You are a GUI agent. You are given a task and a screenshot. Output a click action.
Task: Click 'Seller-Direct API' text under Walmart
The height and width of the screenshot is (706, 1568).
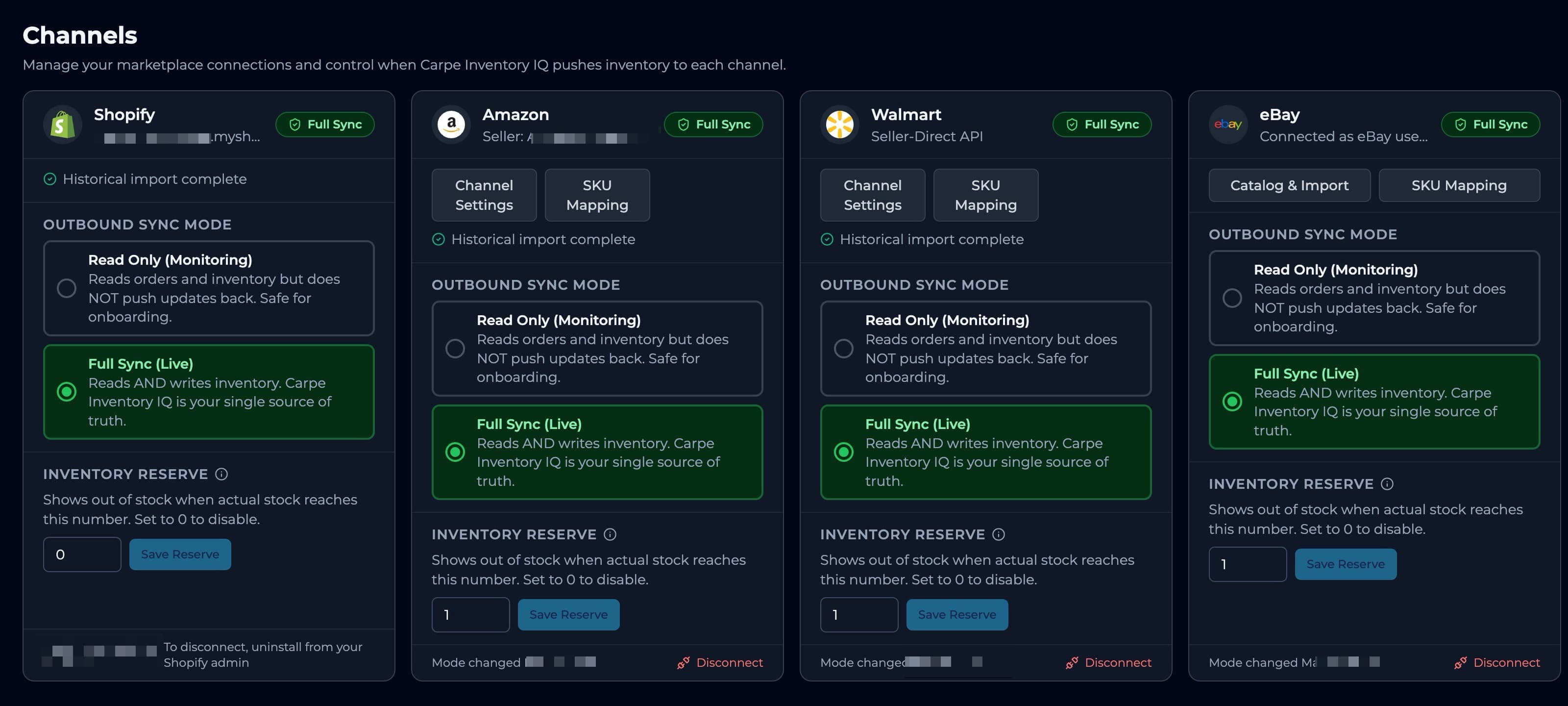(927, 136)
